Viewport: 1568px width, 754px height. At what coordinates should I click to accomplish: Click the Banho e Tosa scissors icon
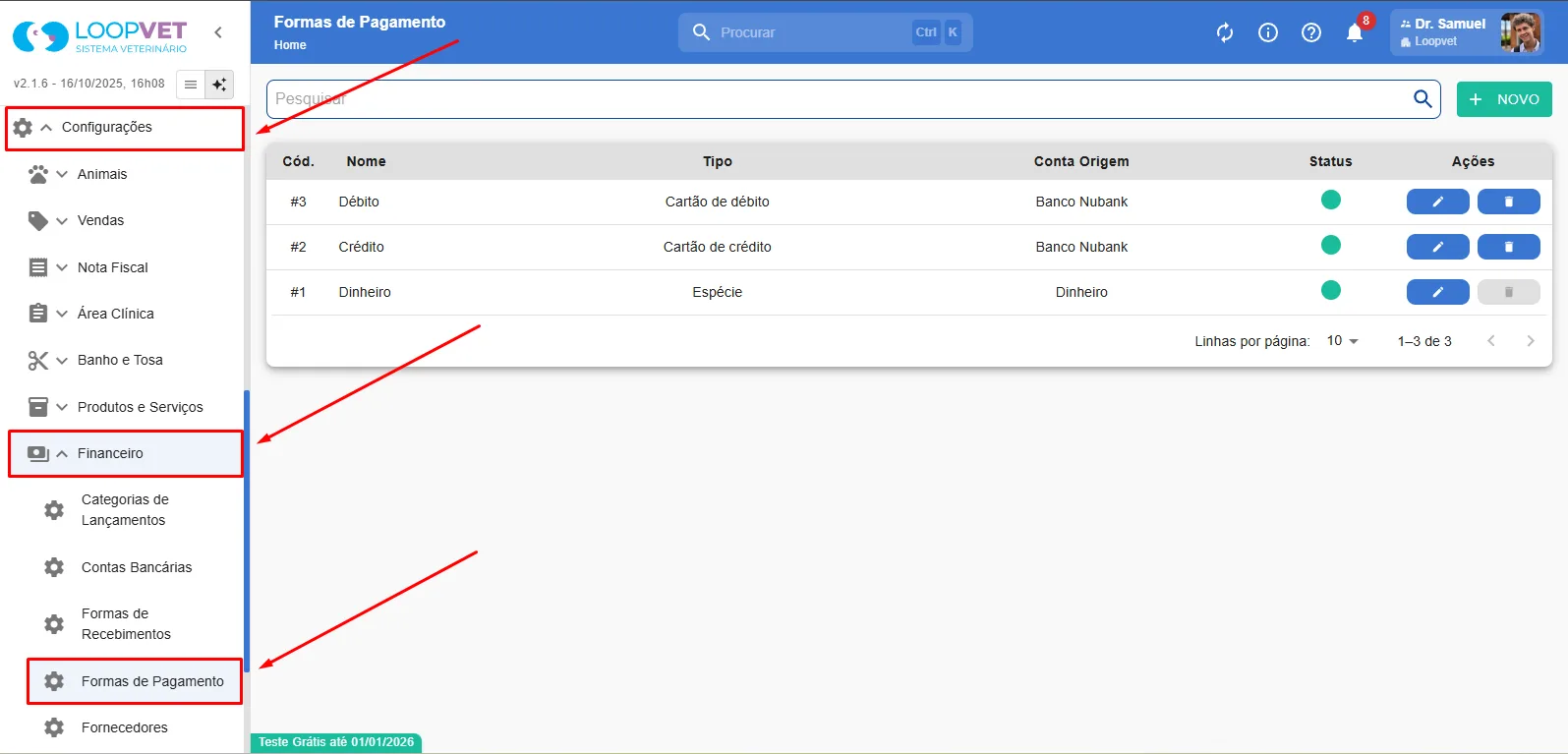click(x=38, y=361)
